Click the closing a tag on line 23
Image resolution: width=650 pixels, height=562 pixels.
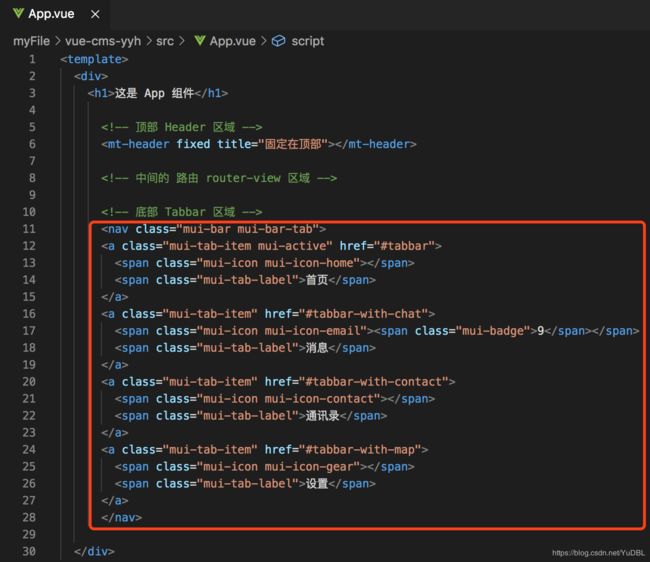coord(115,433)
